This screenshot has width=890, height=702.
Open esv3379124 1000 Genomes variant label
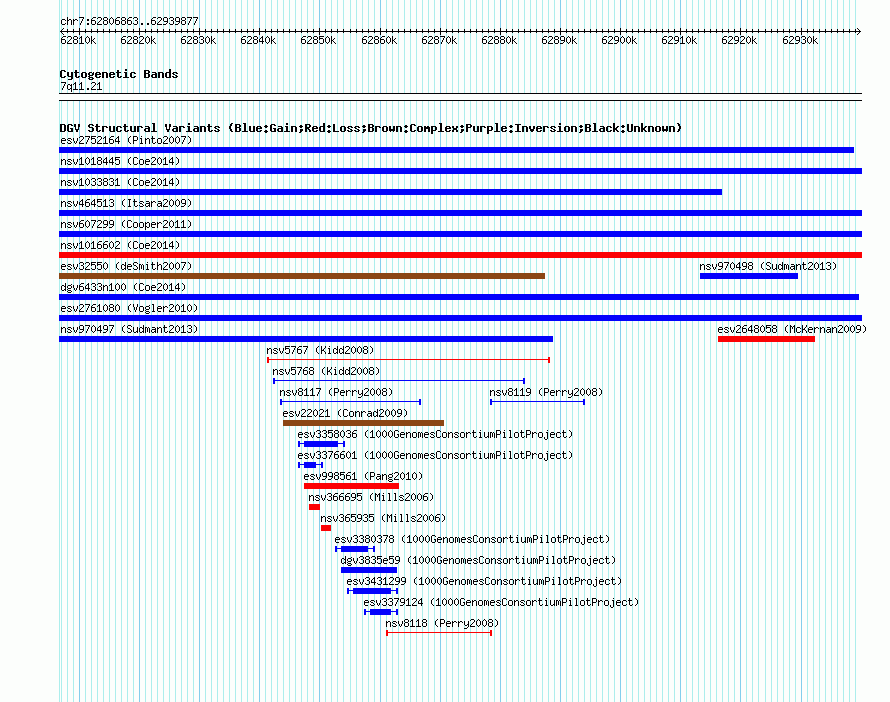click(501, 602)
